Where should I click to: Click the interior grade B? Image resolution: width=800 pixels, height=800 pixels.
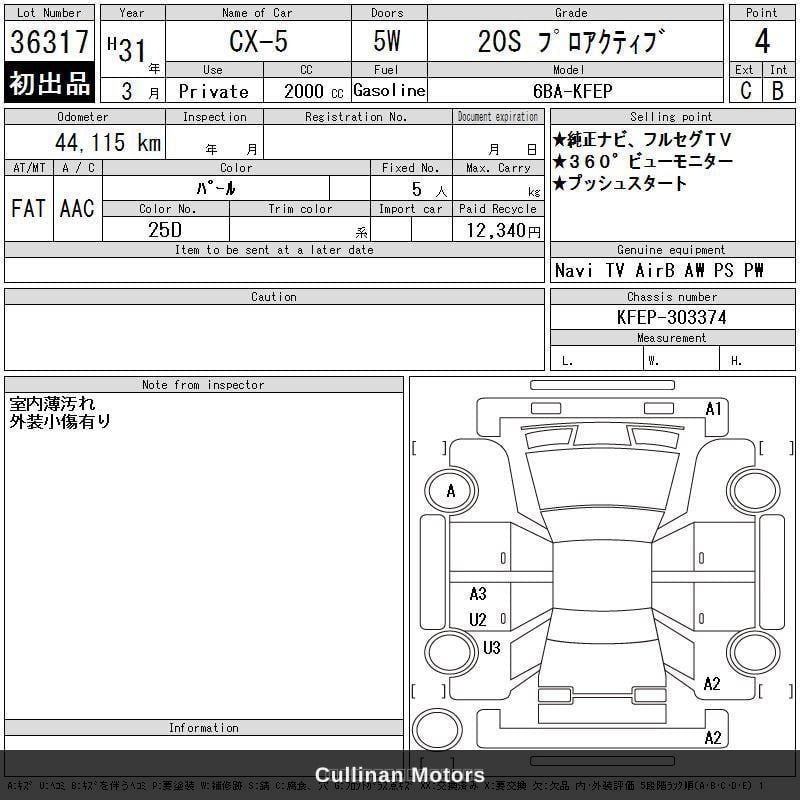(x=778, y=91)
